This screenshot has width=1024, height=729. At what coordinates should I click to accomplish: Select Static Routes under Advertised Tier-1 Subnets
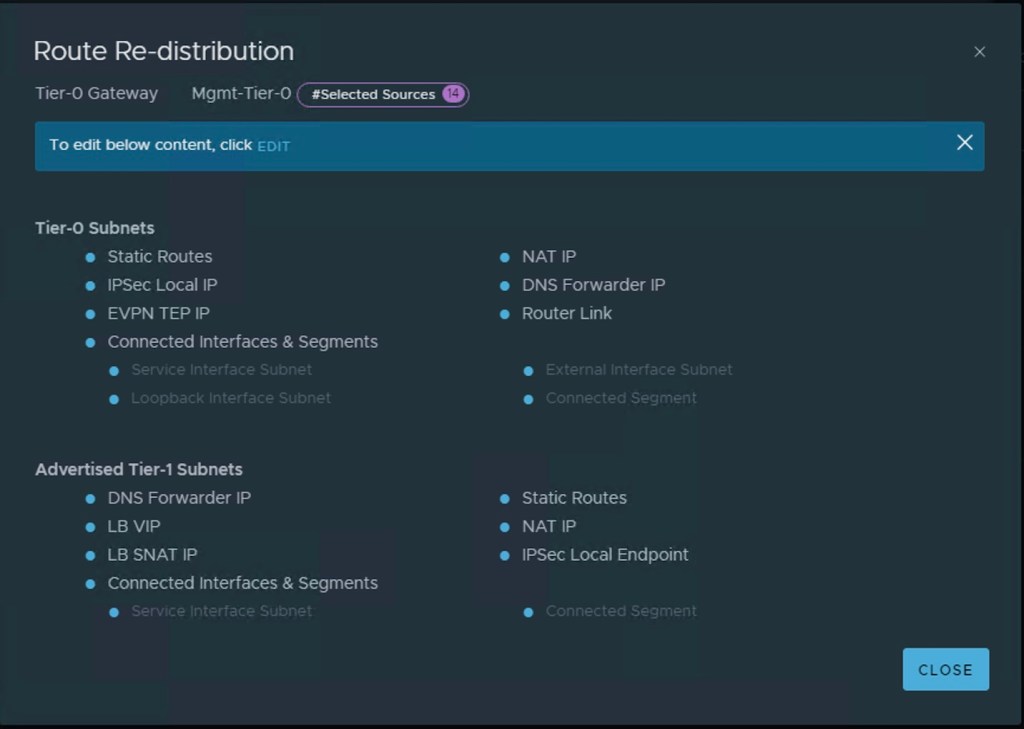(x=574, y=498)
